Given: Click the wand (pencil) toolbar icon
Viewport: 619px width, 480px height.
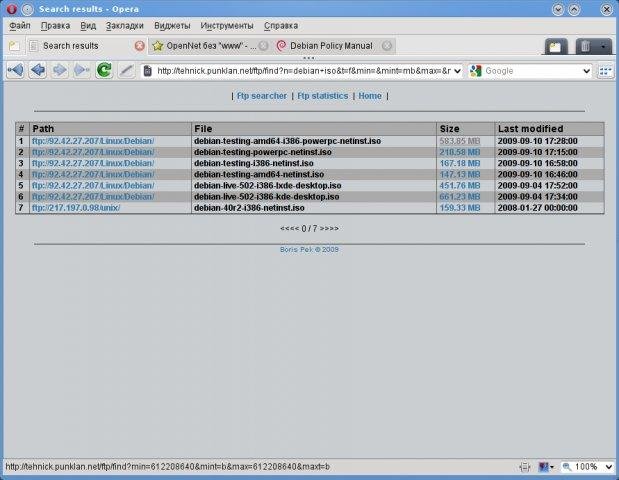Looking at the screenshot, I should point(126,70).
